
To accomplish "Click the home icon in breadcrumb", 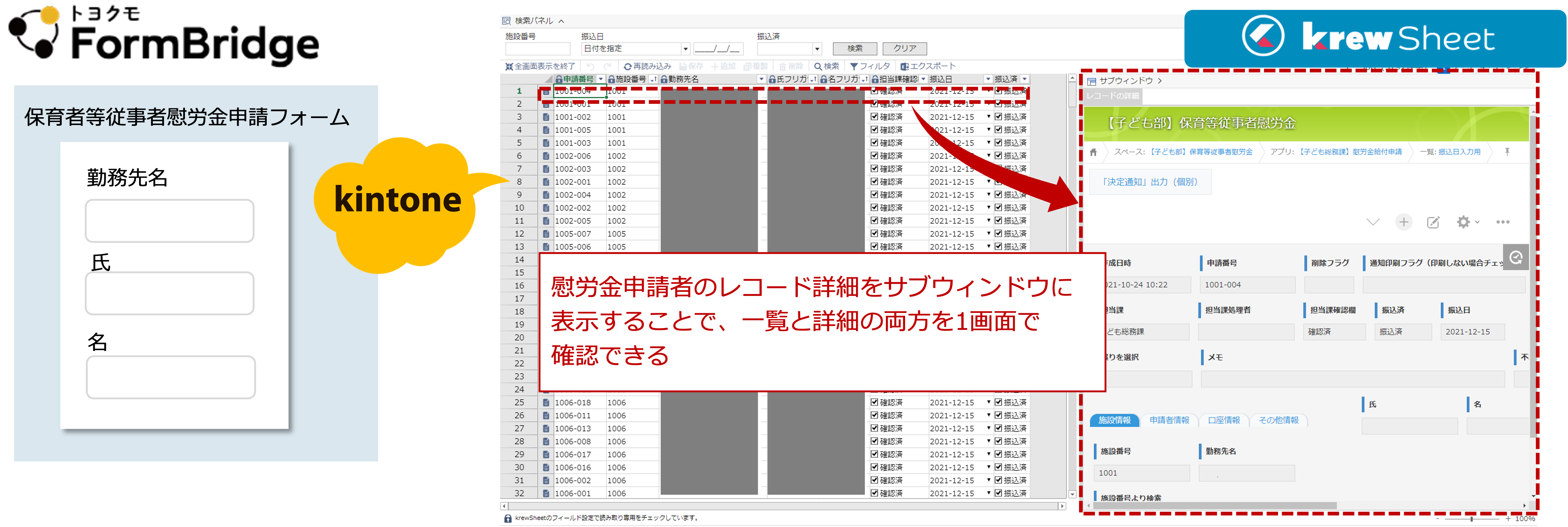I will pos(1093,152).
